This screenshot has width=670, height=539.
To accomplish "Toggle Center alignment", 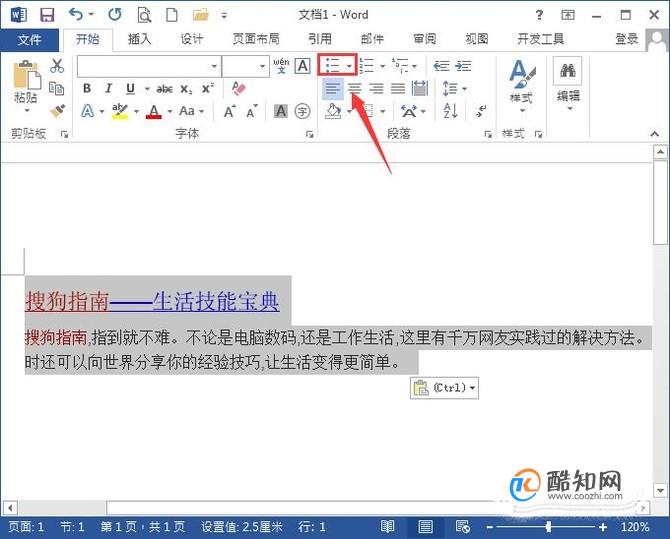I will pyautogui.click(x=354, y=88).
